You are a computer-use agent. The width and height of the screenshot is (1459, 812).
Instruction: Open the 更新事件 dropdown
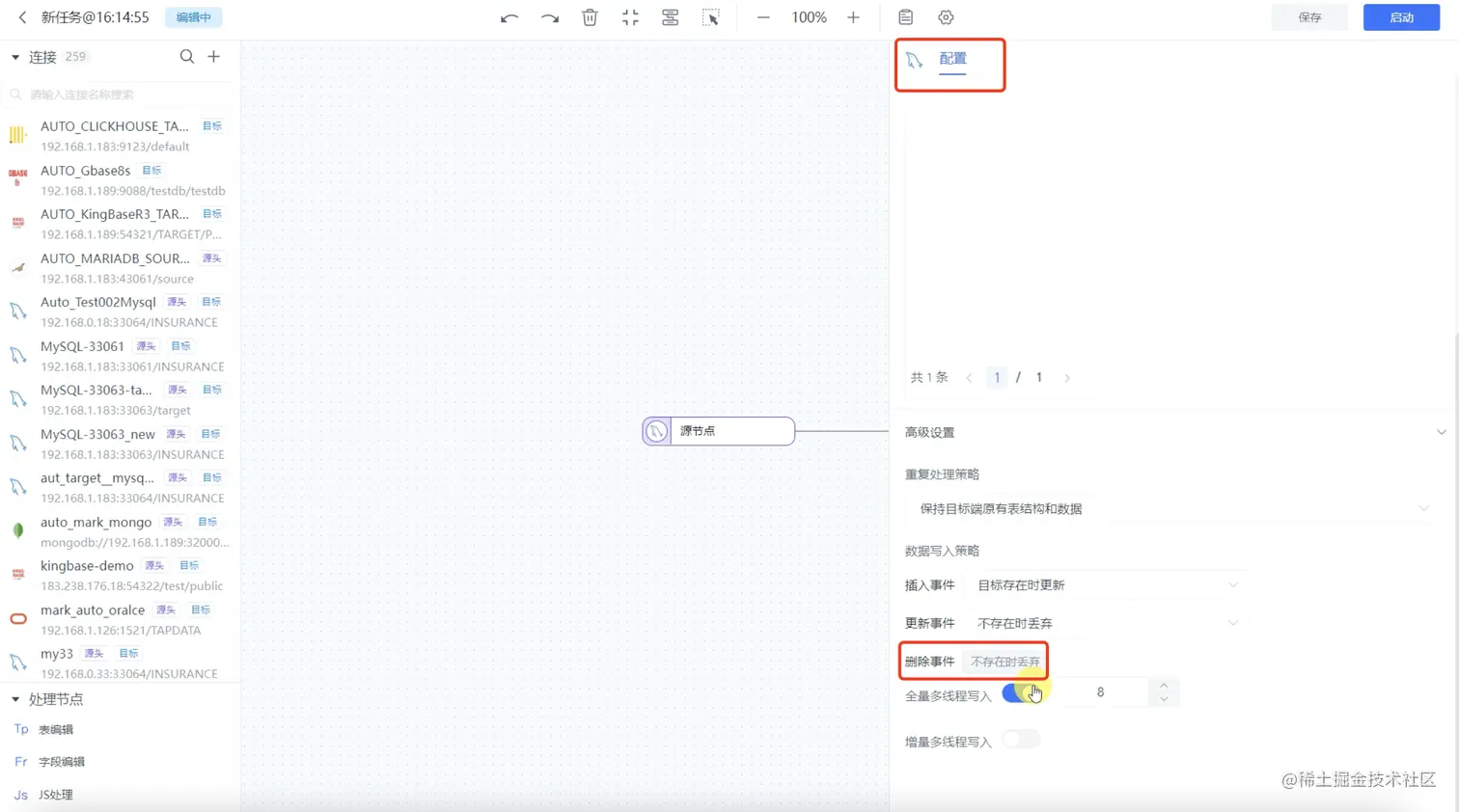(x=1106, y=623)
